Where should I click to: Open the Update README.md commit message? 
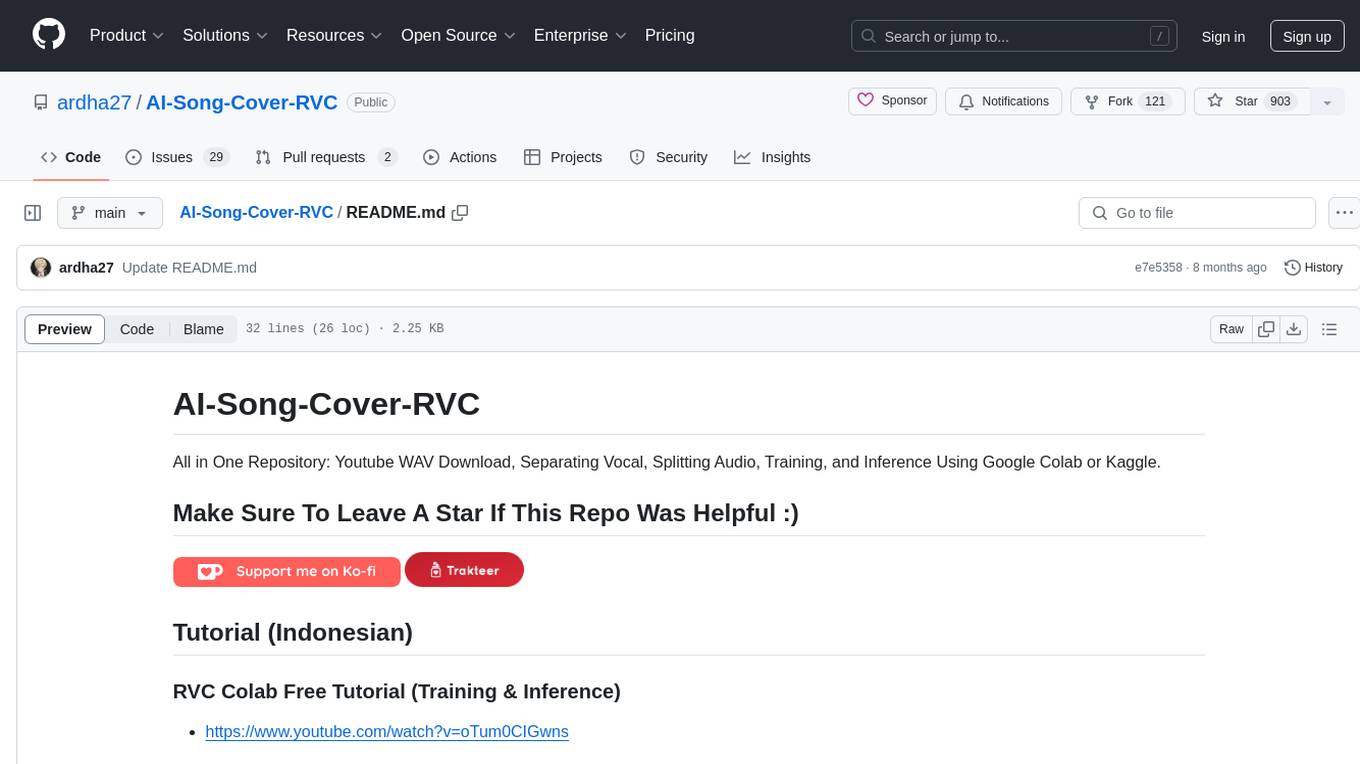(x=189, y=268)
